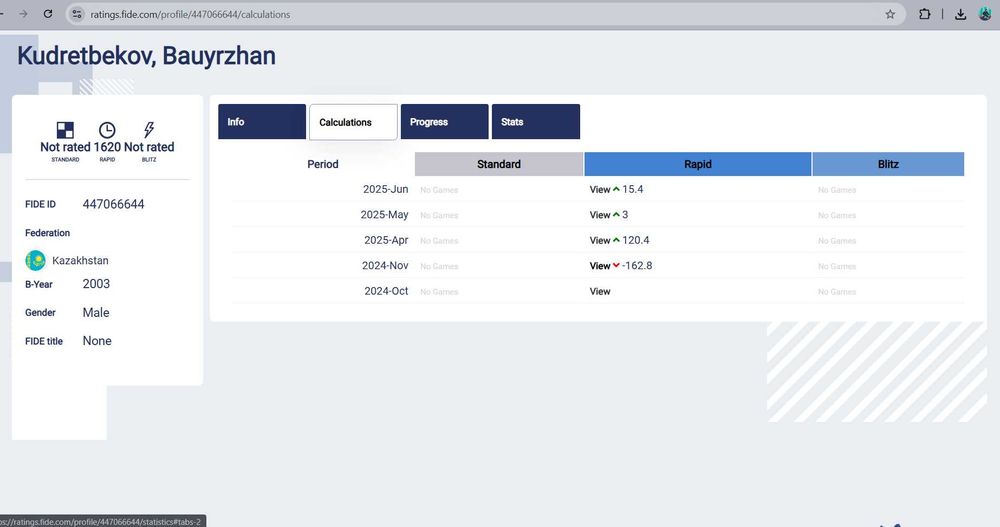This screenshot has height=527, width=1000.
Task: View rapid calculations for 2025-May
Action: [599, 215]
